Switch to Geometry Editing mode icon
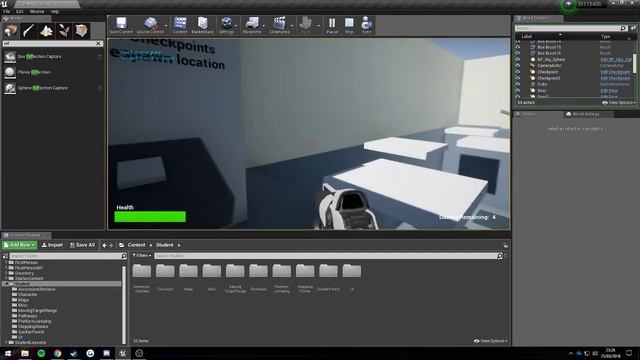This screenshot has height=360, width=640. (x=81, y=31)
